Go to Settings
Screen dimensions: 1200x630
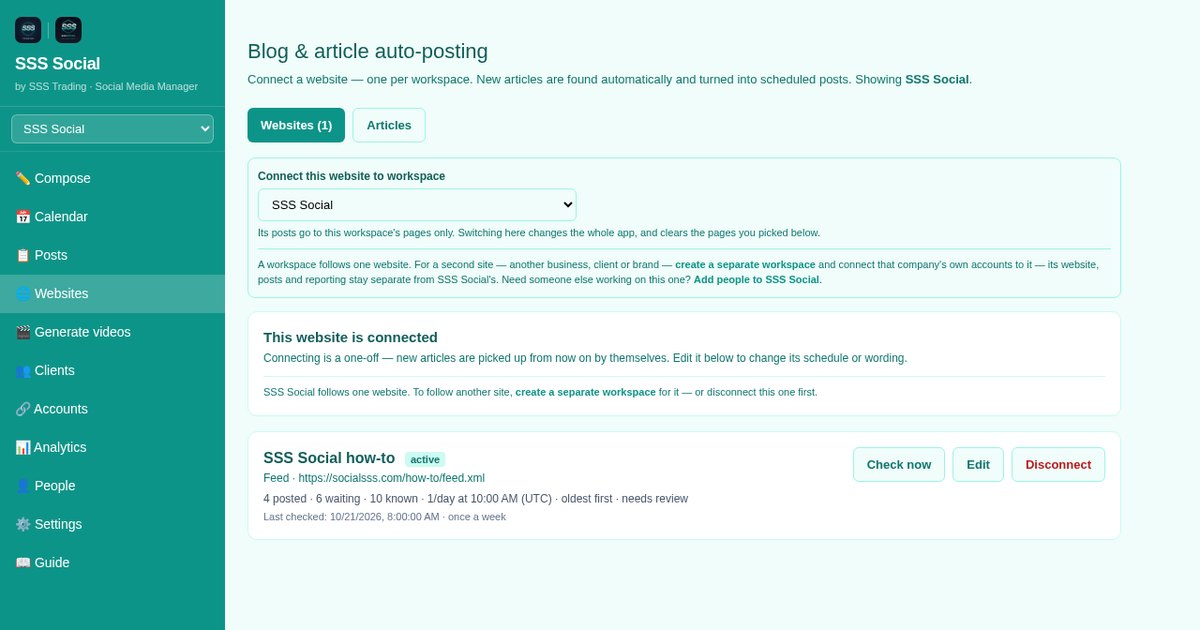112,524
